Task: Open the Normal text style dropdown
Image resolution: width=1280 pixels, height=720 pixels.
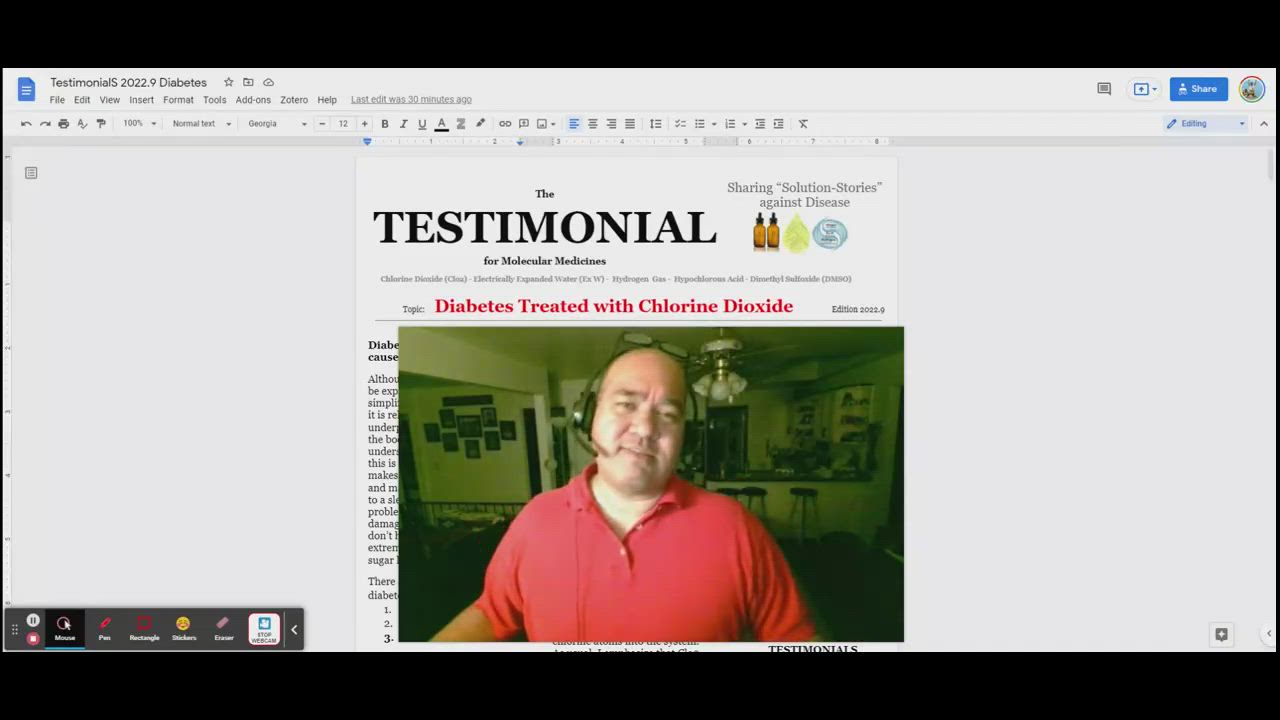Action: tap(201, 124)
